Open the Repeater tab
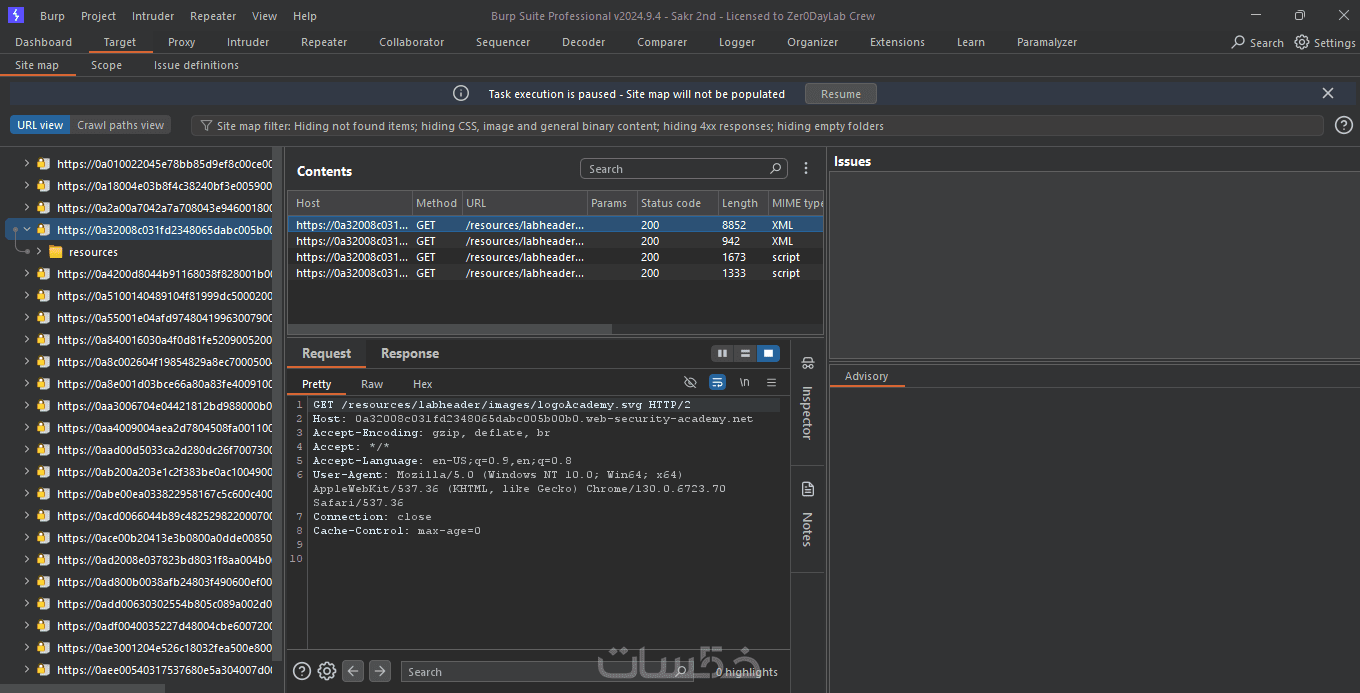The width and height of the screenshot is (1360, 693). tap(324, 42)
